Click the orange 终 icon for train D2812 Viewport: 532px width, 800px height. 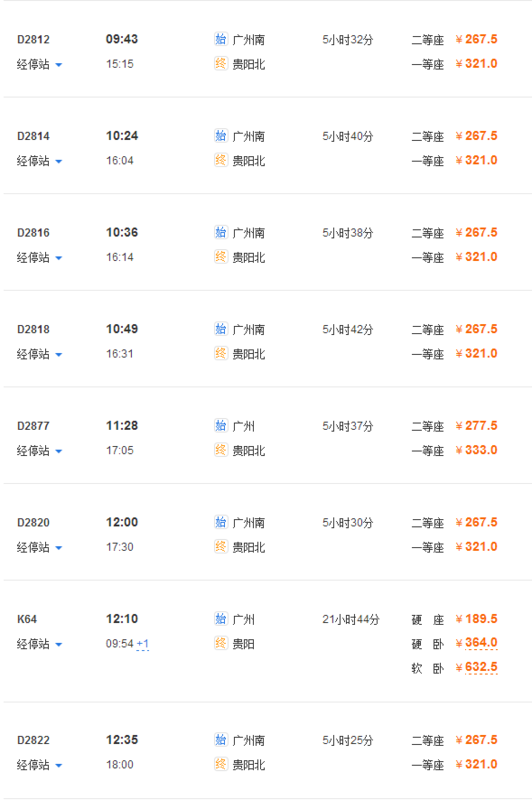click(220, 63)
